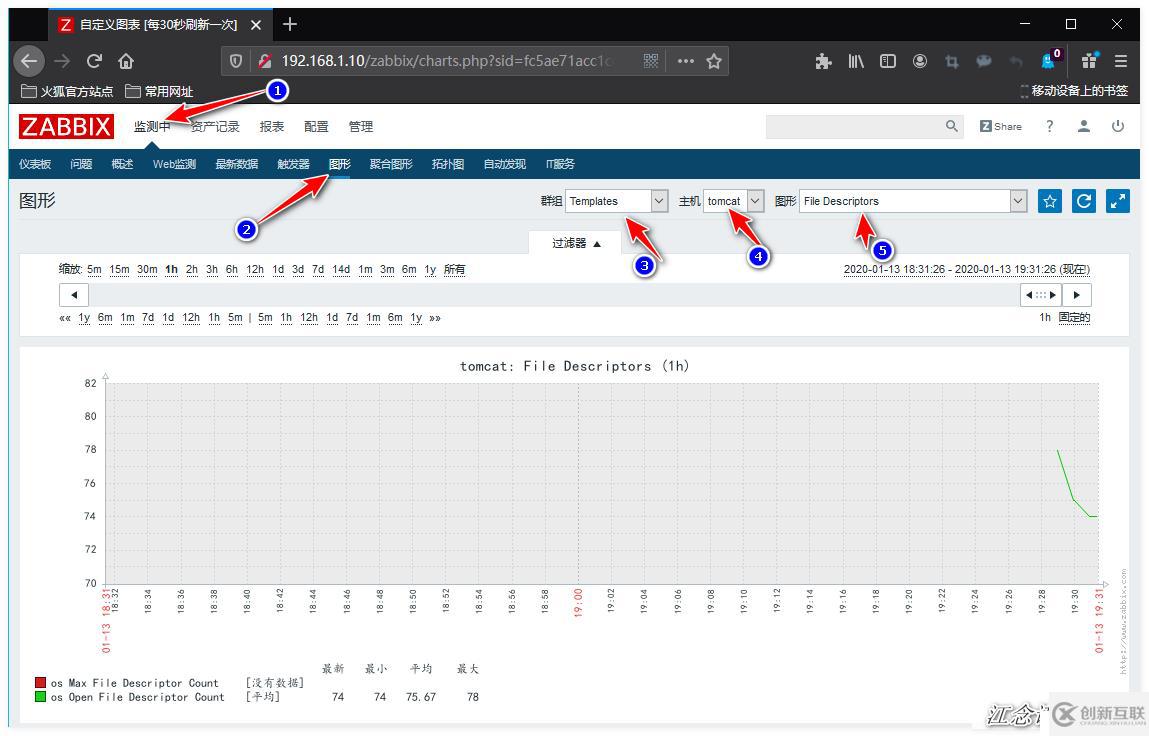
Task: Open the 报表 main menu
Action: tap(272, 126)
